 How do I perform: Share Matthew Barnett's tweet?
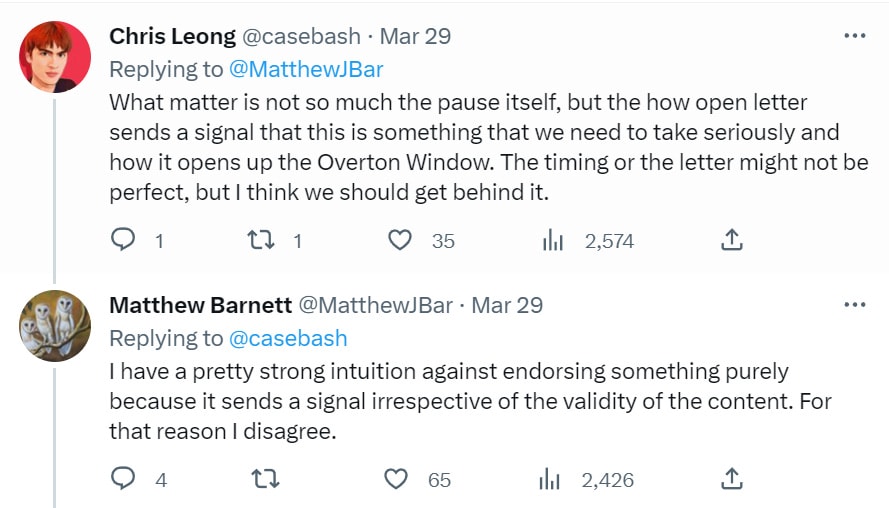pos(731,479)
